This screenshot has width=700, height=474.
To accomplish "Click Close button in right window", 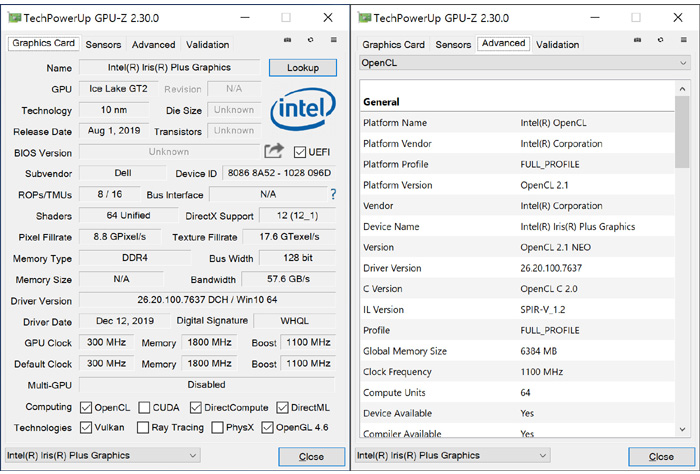I will click(x=662, y=457).
